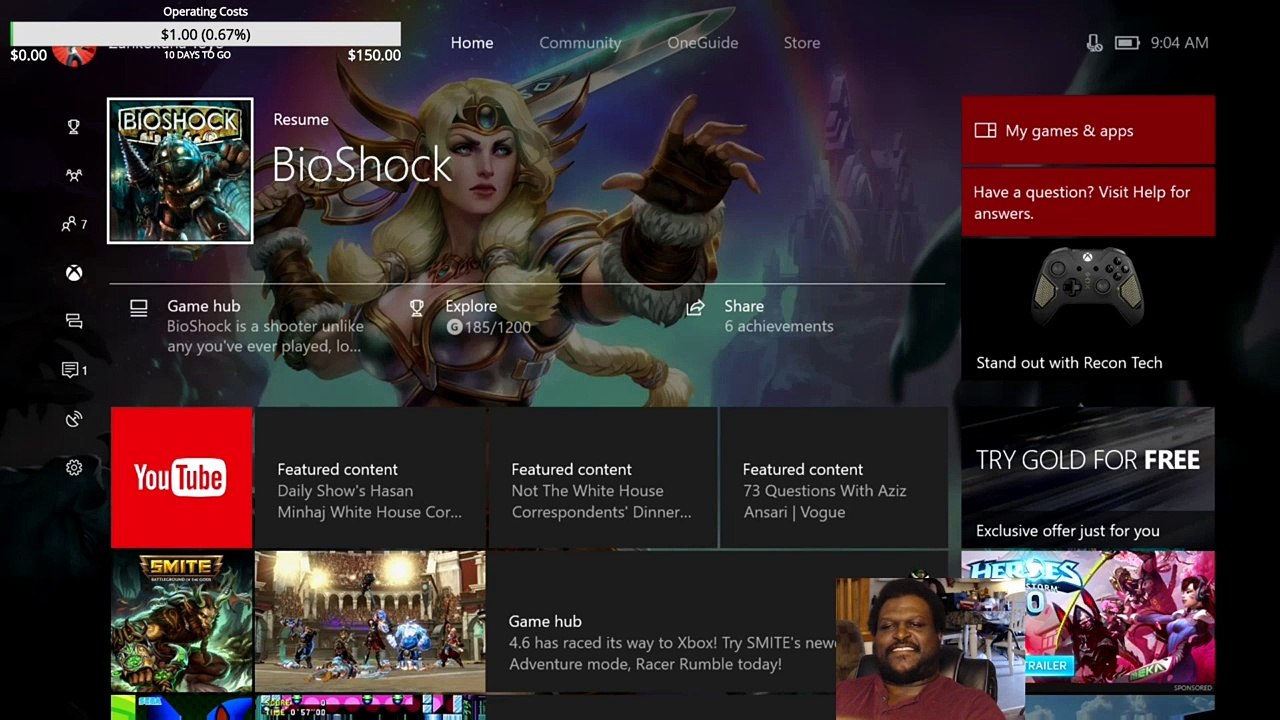Click the BioShock Game hub icon
Viewport: 1280px width, 720px height.
[x=139, y=308]
